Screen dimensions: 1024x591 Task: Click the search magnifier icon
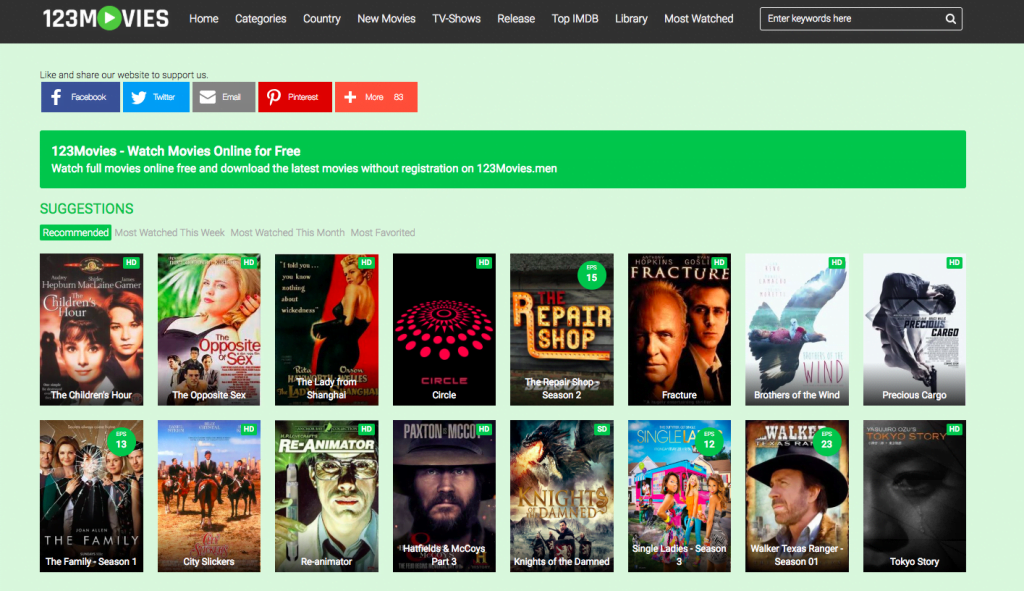[950, 19]
